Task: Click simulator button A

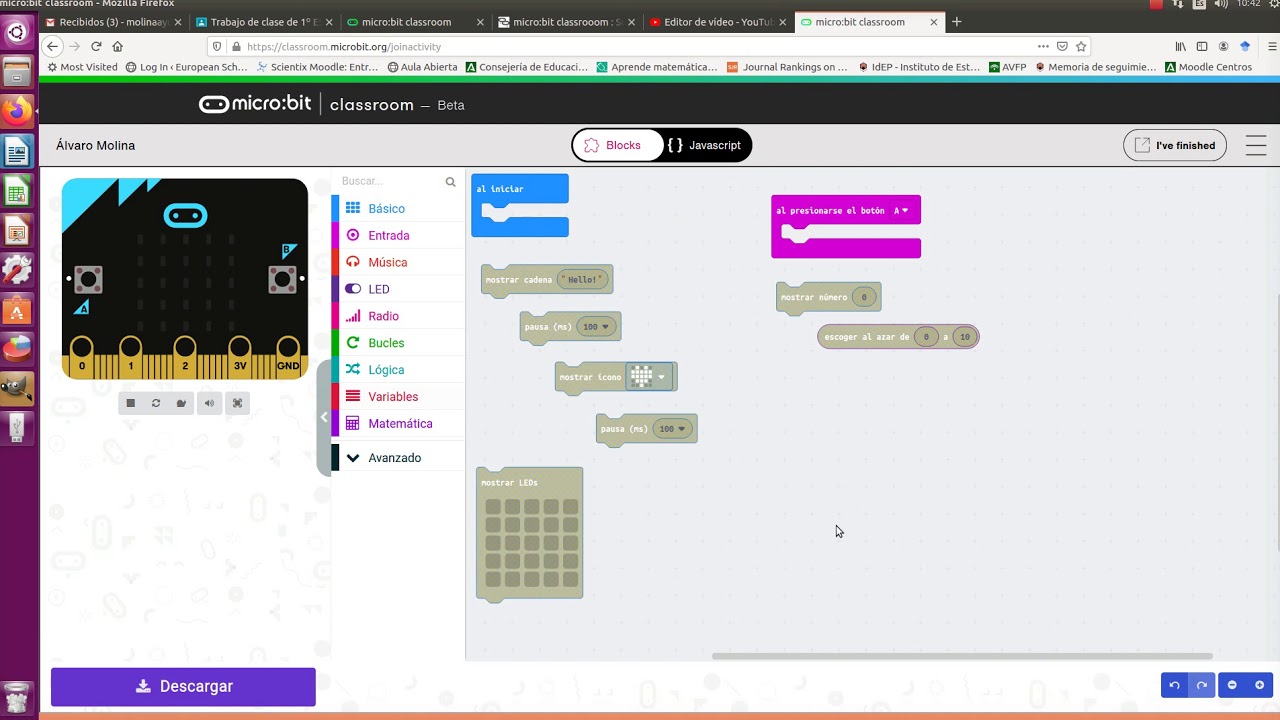Action: click(x=88, y=279)
